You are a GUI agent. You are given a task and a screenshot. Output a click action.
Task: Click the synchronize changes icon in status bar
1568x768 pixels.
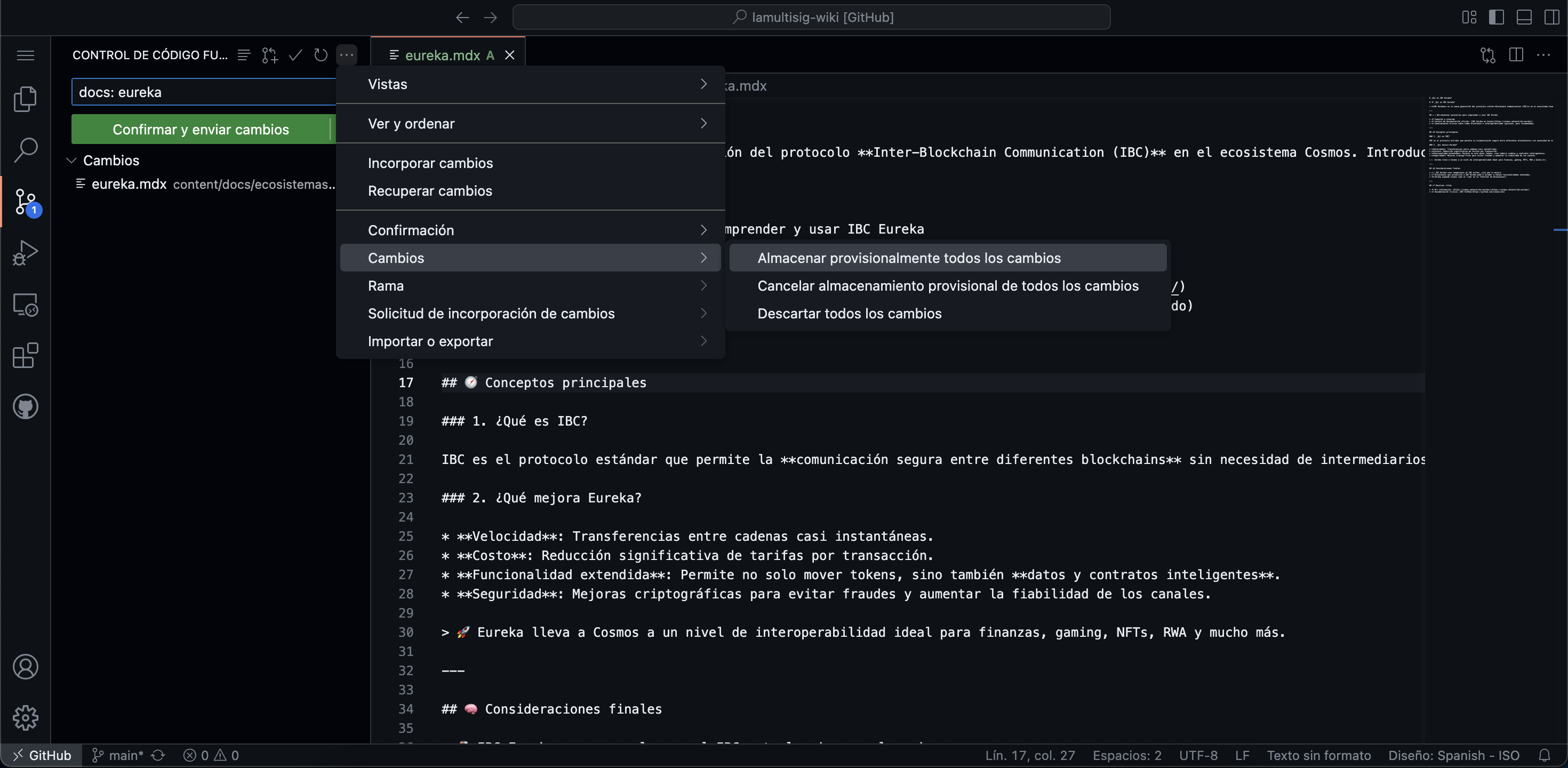[158, 755]
